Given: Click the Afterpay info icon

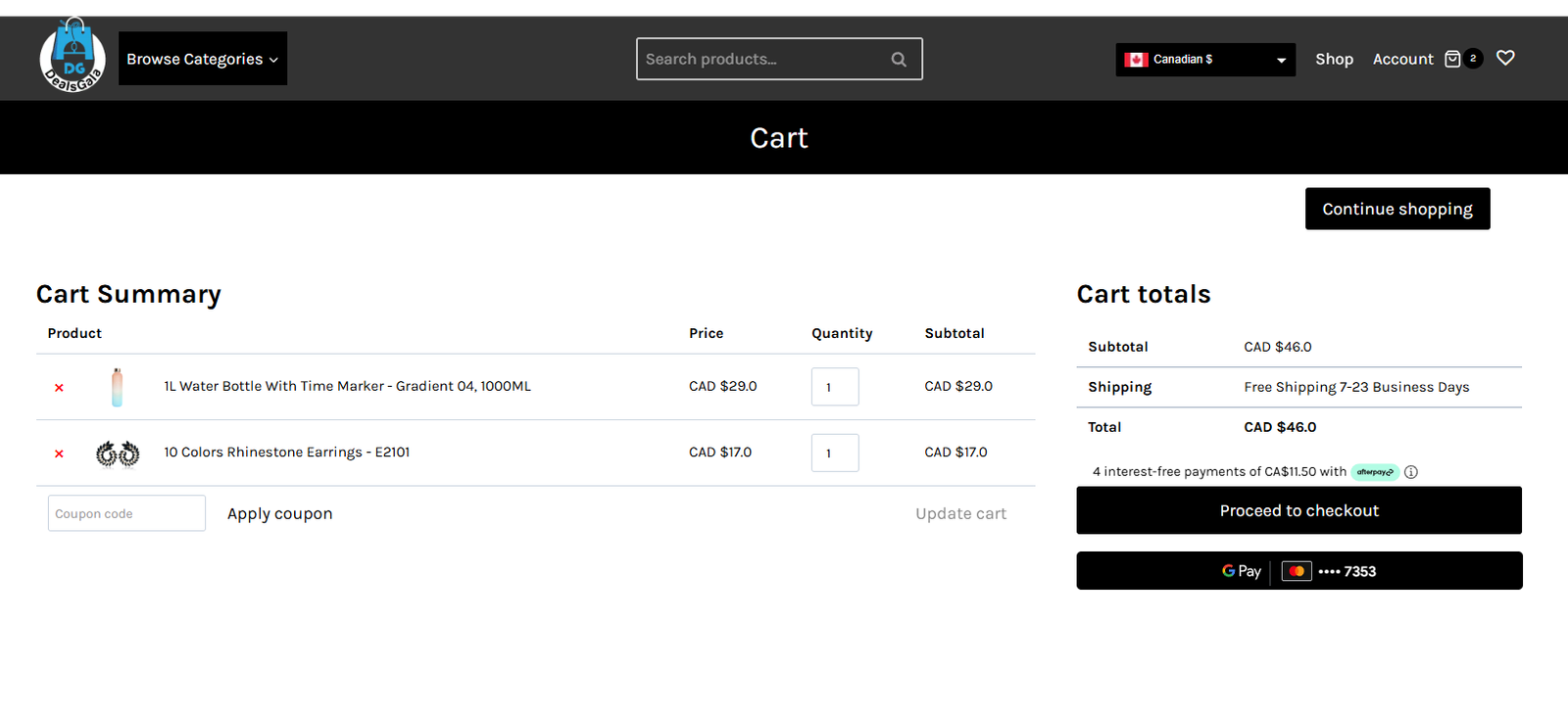Looking at the screenshot, I should 1410,472.
